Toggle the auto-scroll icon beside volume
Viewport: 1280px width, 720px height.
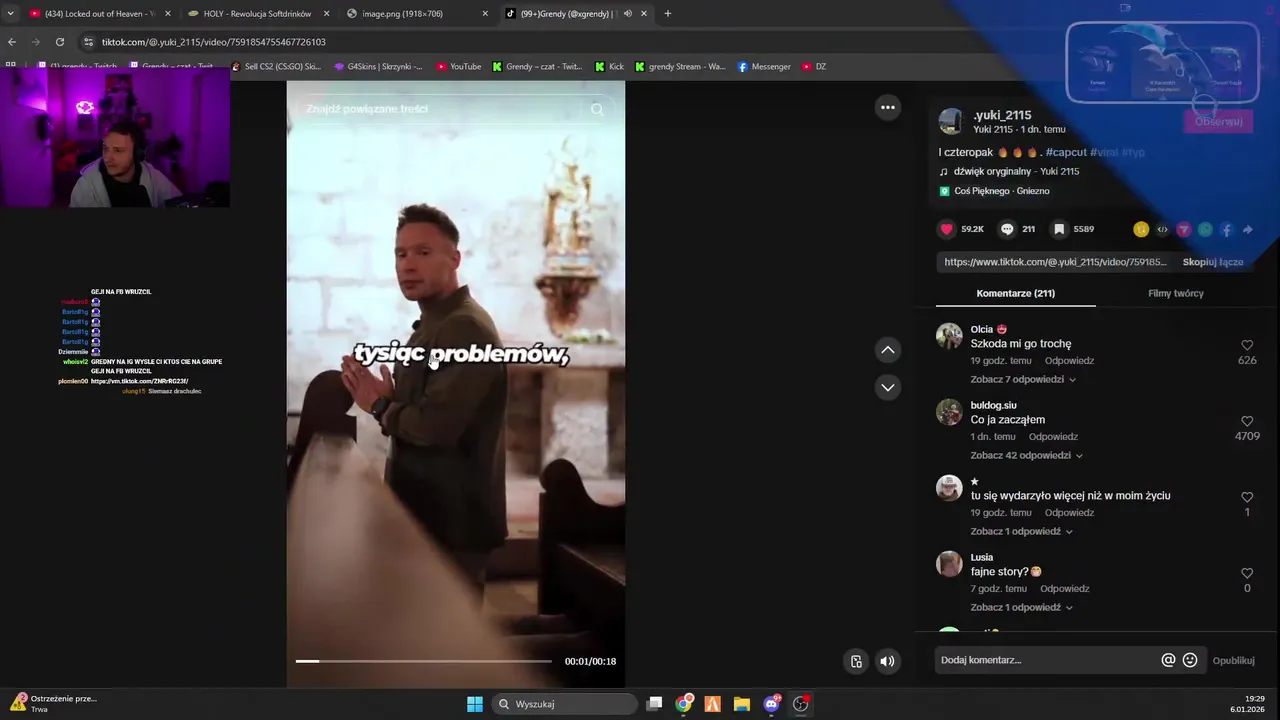856,661
